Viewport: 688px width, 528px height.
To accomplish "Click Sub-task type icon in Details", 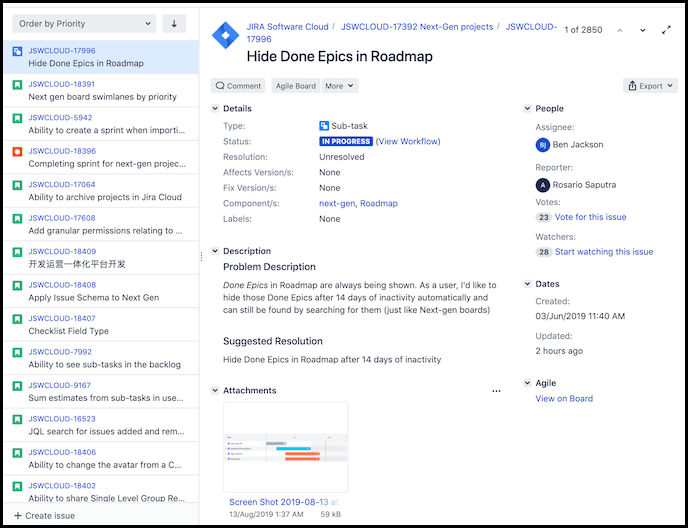I will (324, 126).
